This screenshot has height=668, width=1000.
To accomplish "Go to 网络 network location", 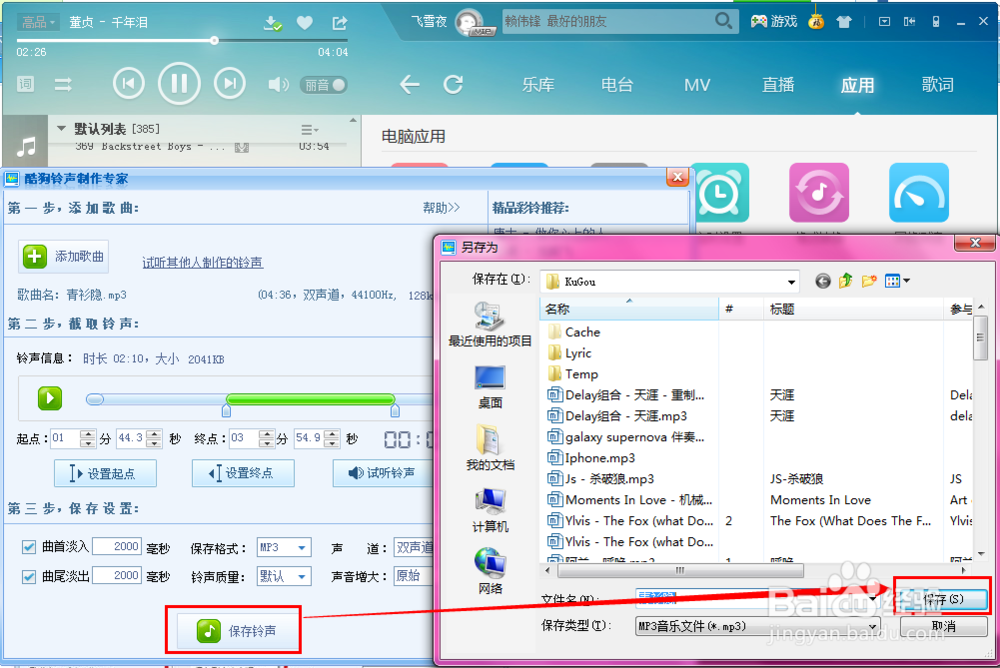I will [490, 571].
